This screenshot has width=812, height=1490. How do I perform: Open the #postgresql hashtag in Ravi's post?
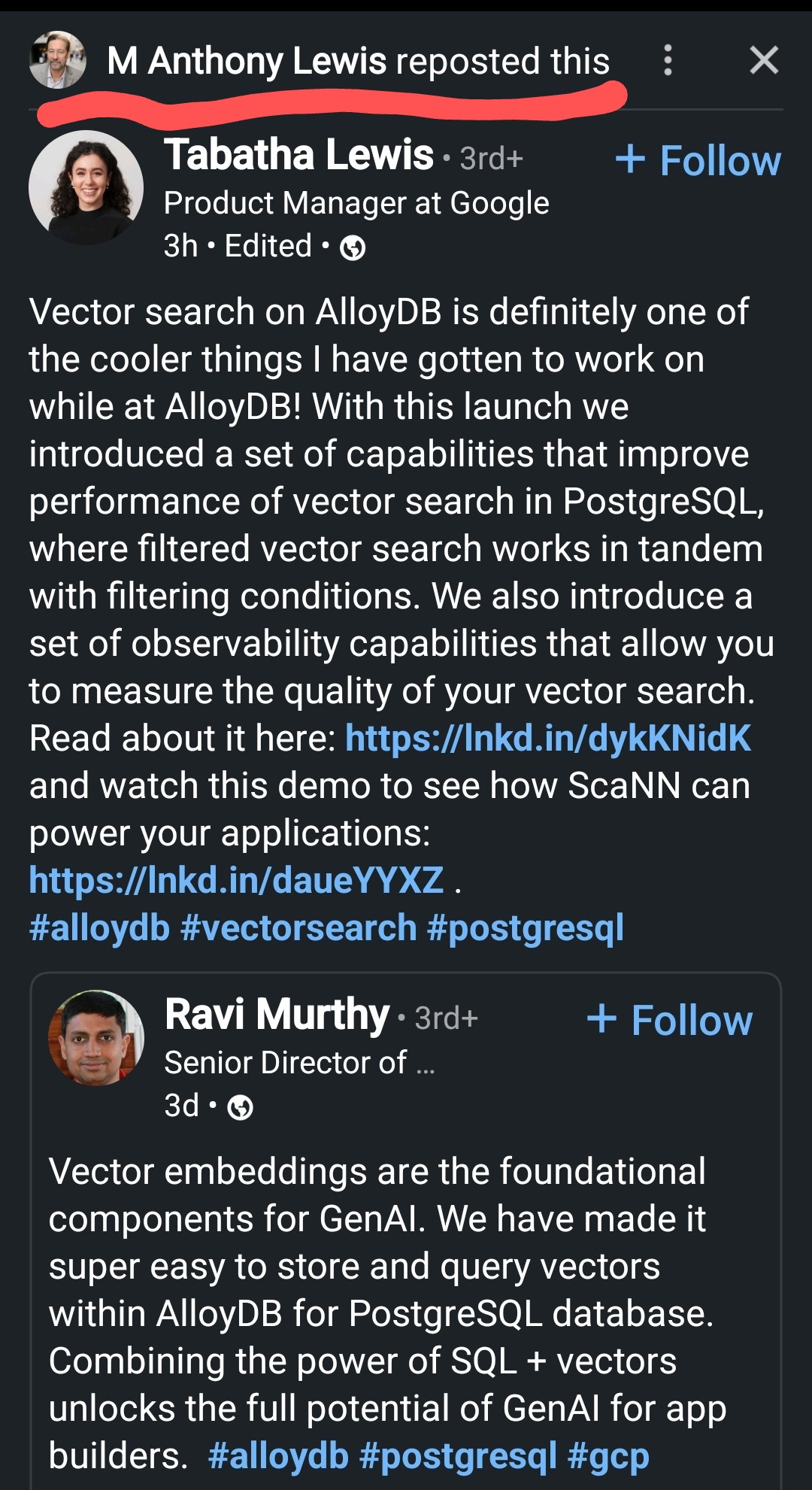click(x=459, y=1455)
